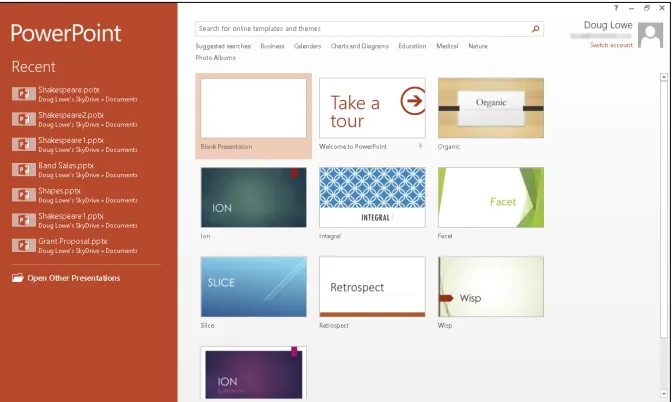This screenshot has height=402, width=672.
Task: Click the Open Other Presentations folder icon
Action: coord(18,278)
